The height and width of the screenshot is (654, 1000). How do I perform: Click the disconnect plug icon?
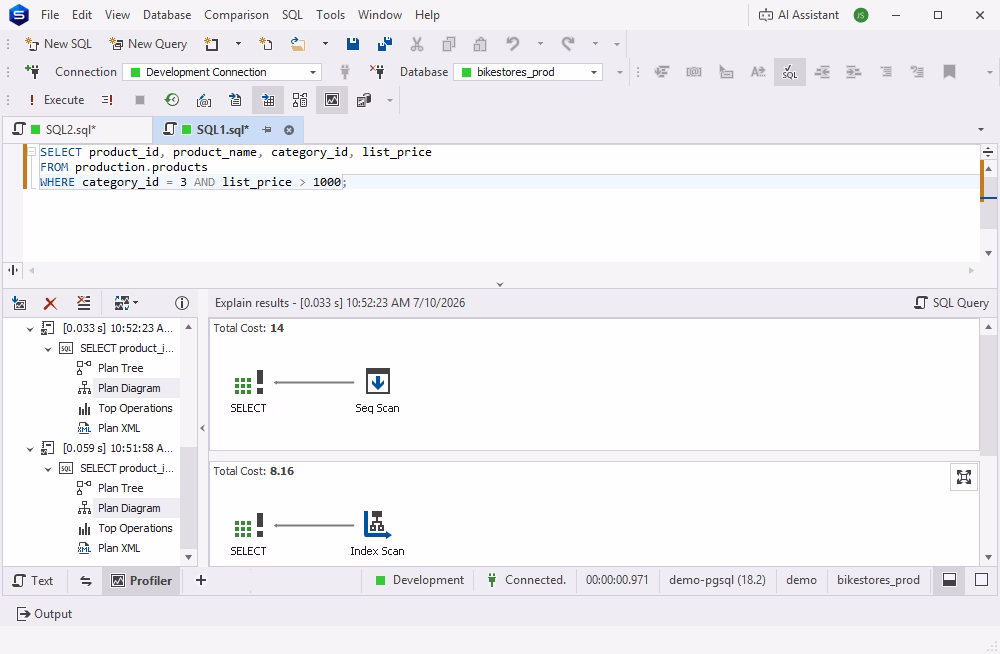(377, 72)
